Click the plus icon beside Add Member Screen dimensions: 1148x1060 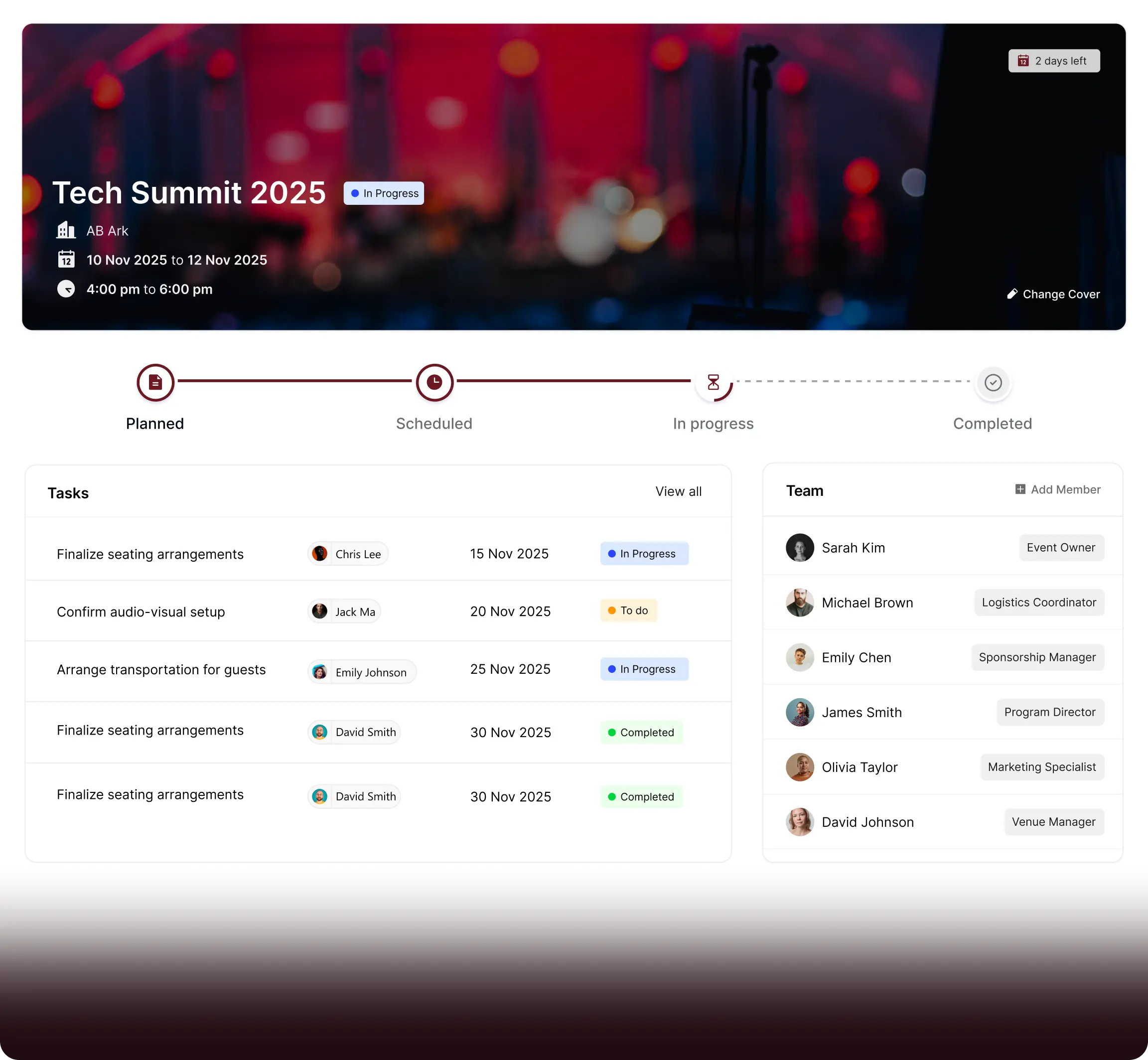(x=1020, y=489)
